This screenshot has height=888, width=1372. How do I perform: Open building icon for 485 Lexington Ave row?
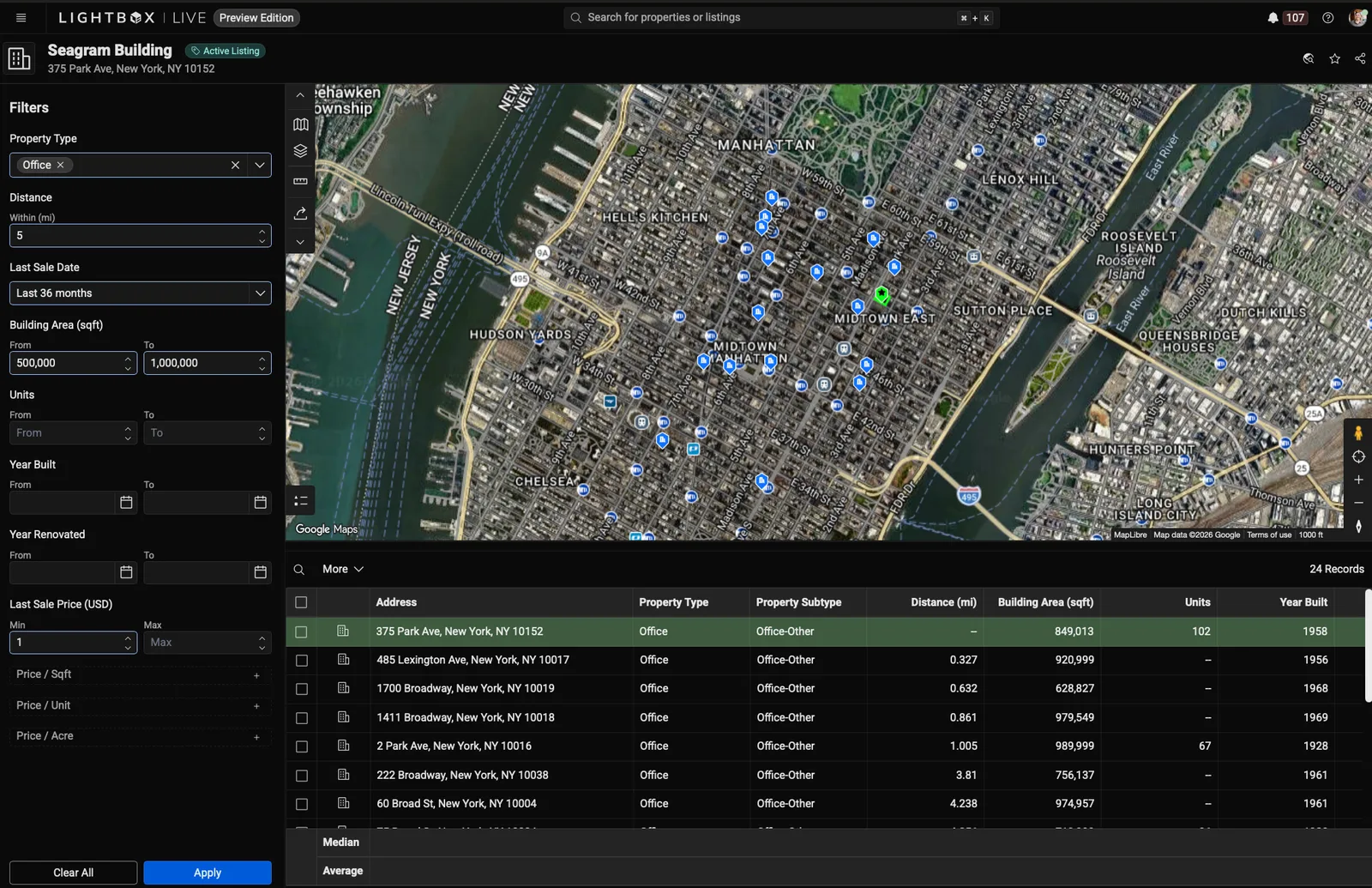click(x=343, y=660)
